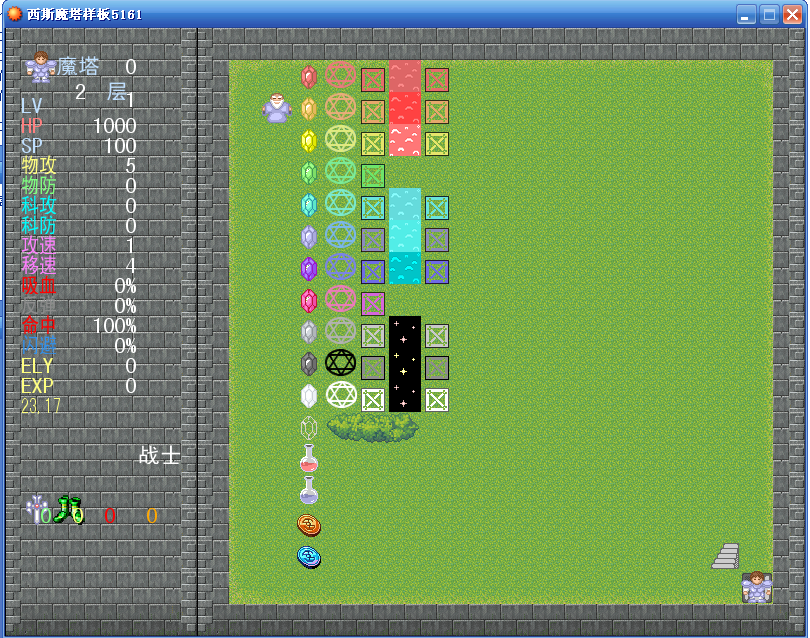Image resolution: width=810 pixels, height=638 pixels.
Task: Click the red gem in the item column
Action: 309,77
